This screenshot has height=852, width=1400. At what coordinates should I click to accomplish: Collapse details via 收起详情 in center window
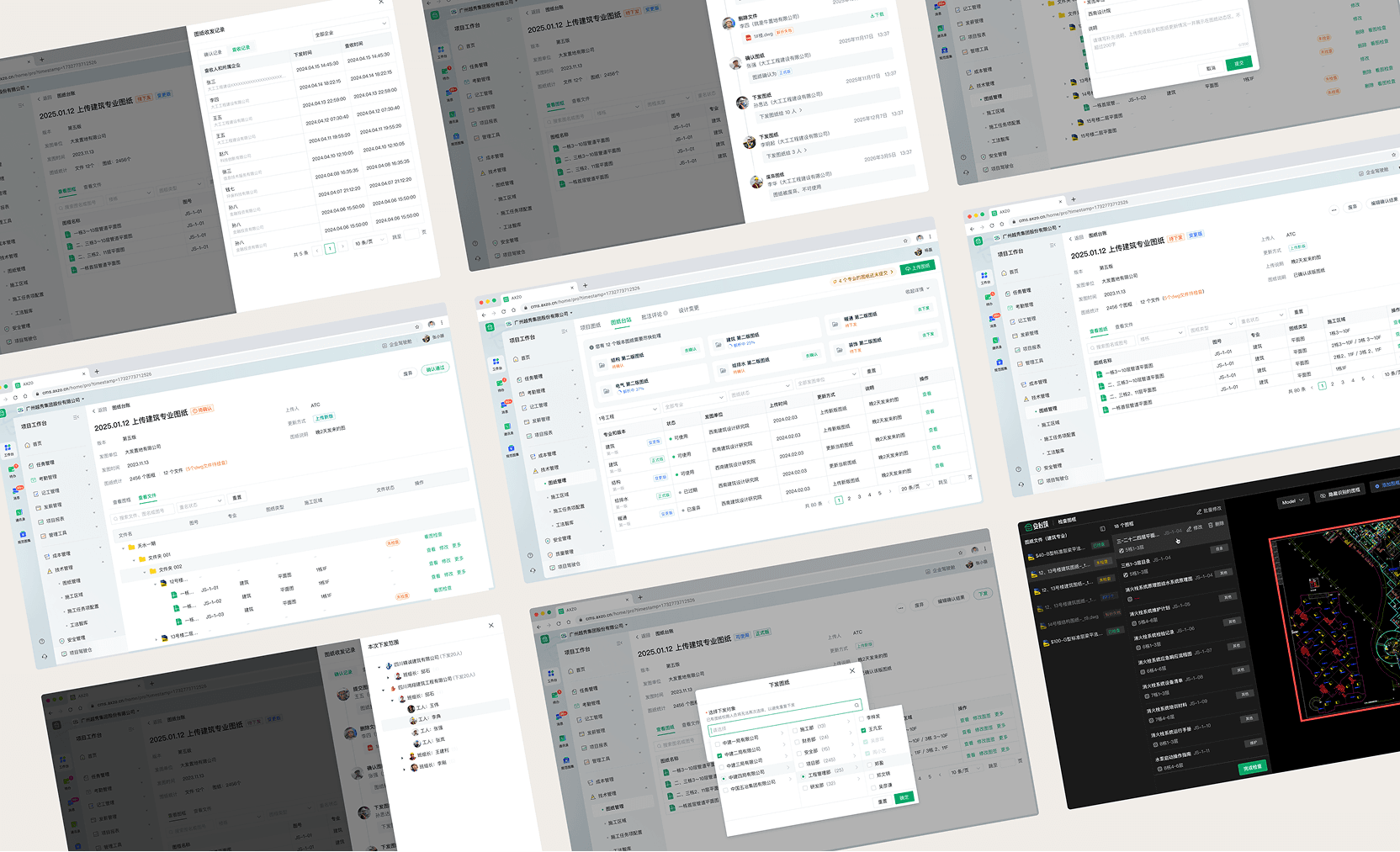pos(915,290)
